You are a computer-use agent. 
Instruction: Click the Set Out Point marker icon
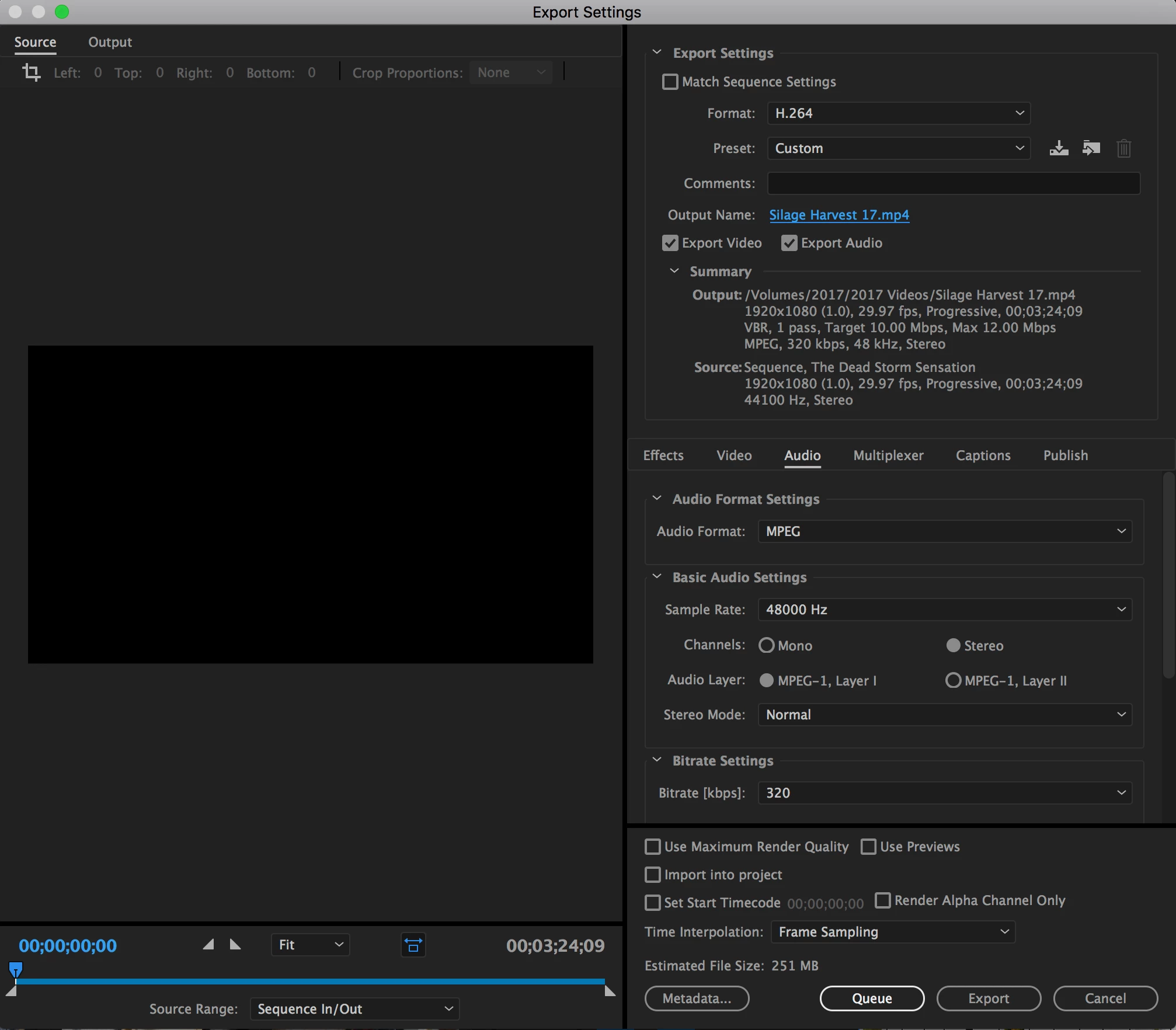pos(235,944)
